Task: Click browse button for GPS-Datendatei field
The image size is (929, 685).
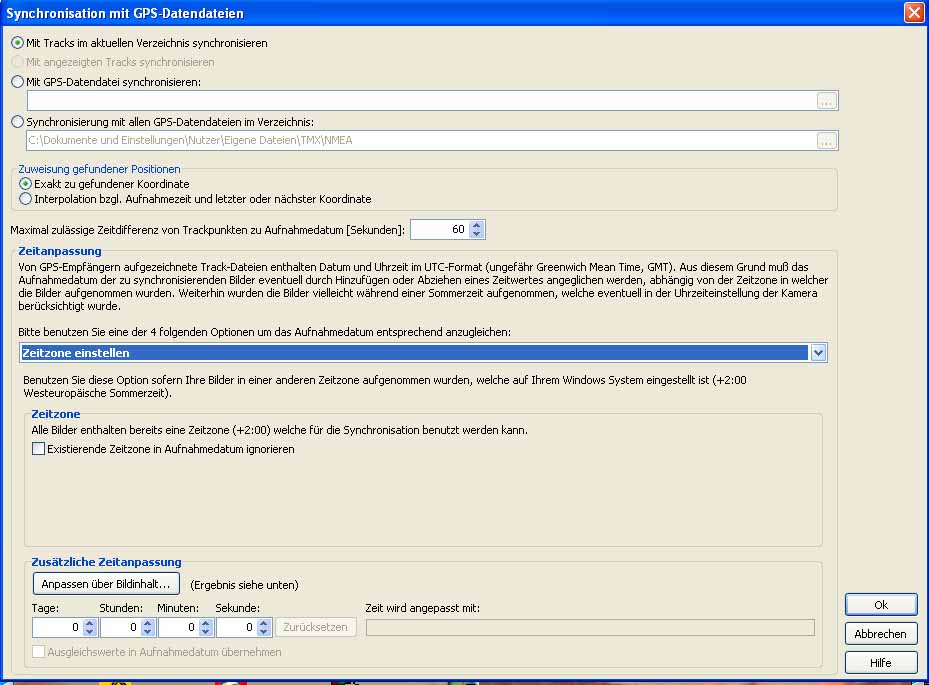Action: (826, 100)
